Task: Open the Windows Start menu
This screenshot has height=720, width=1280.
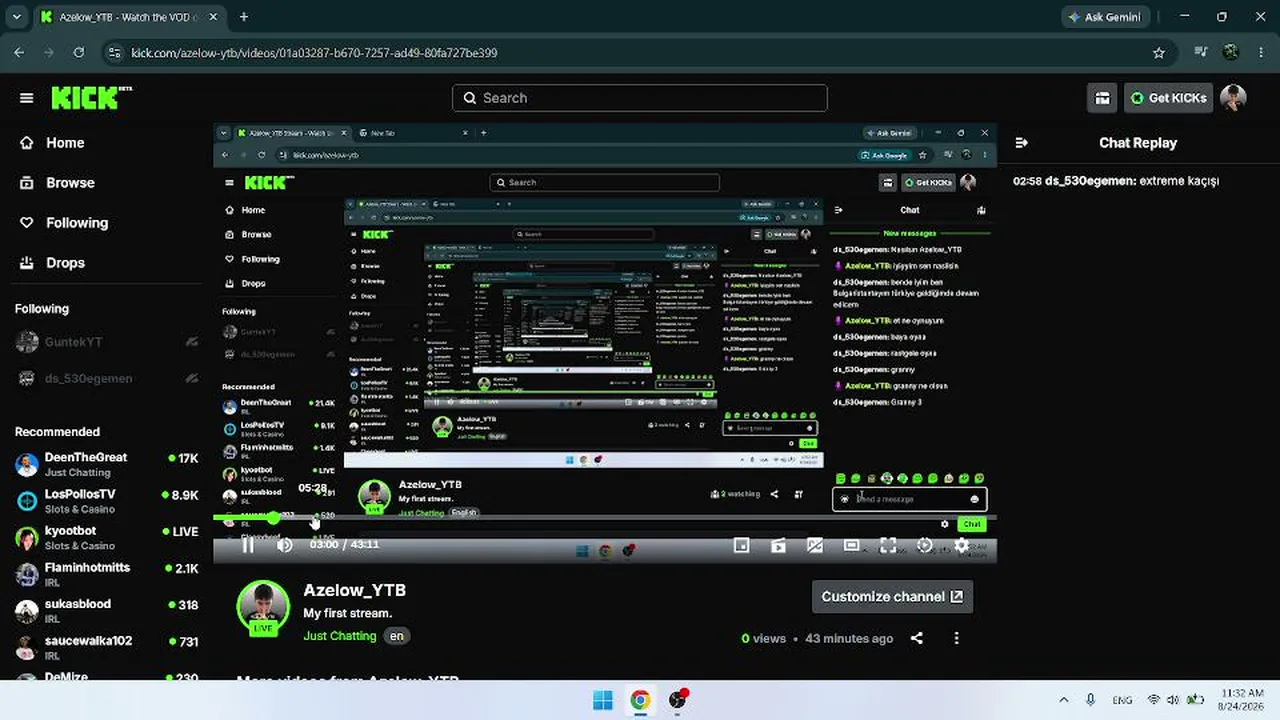Action: [603, 700]
